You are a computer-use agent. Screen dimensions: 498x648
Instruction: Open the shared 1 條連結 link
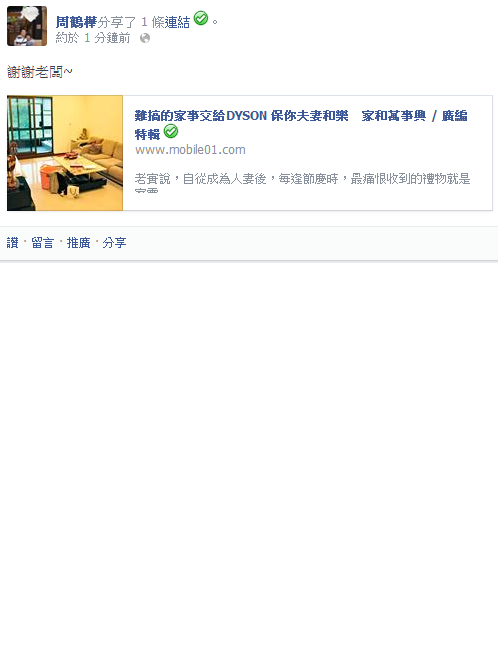[165, 22]
